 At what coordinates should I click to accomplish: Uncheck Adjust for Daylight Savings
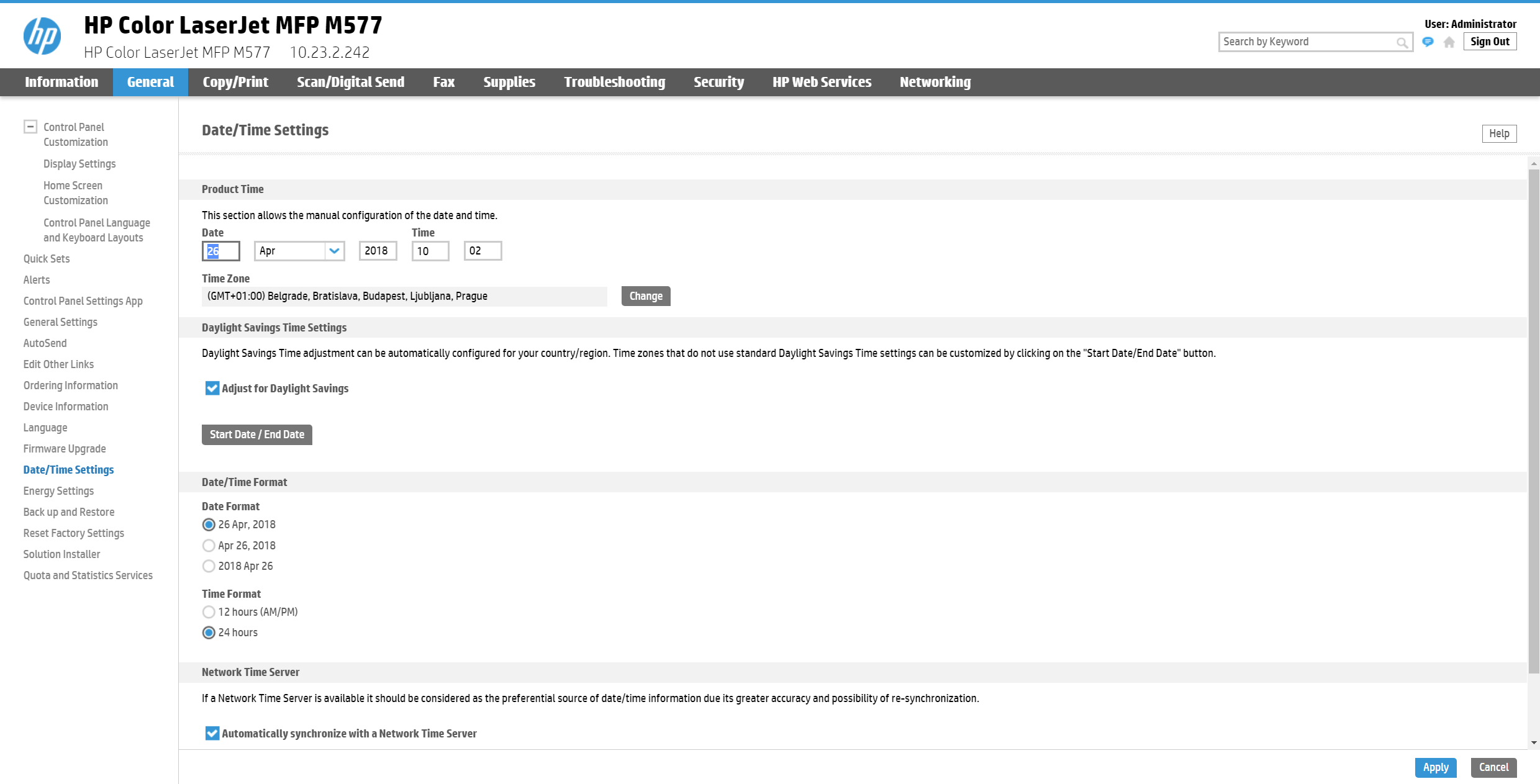point(212,389)
